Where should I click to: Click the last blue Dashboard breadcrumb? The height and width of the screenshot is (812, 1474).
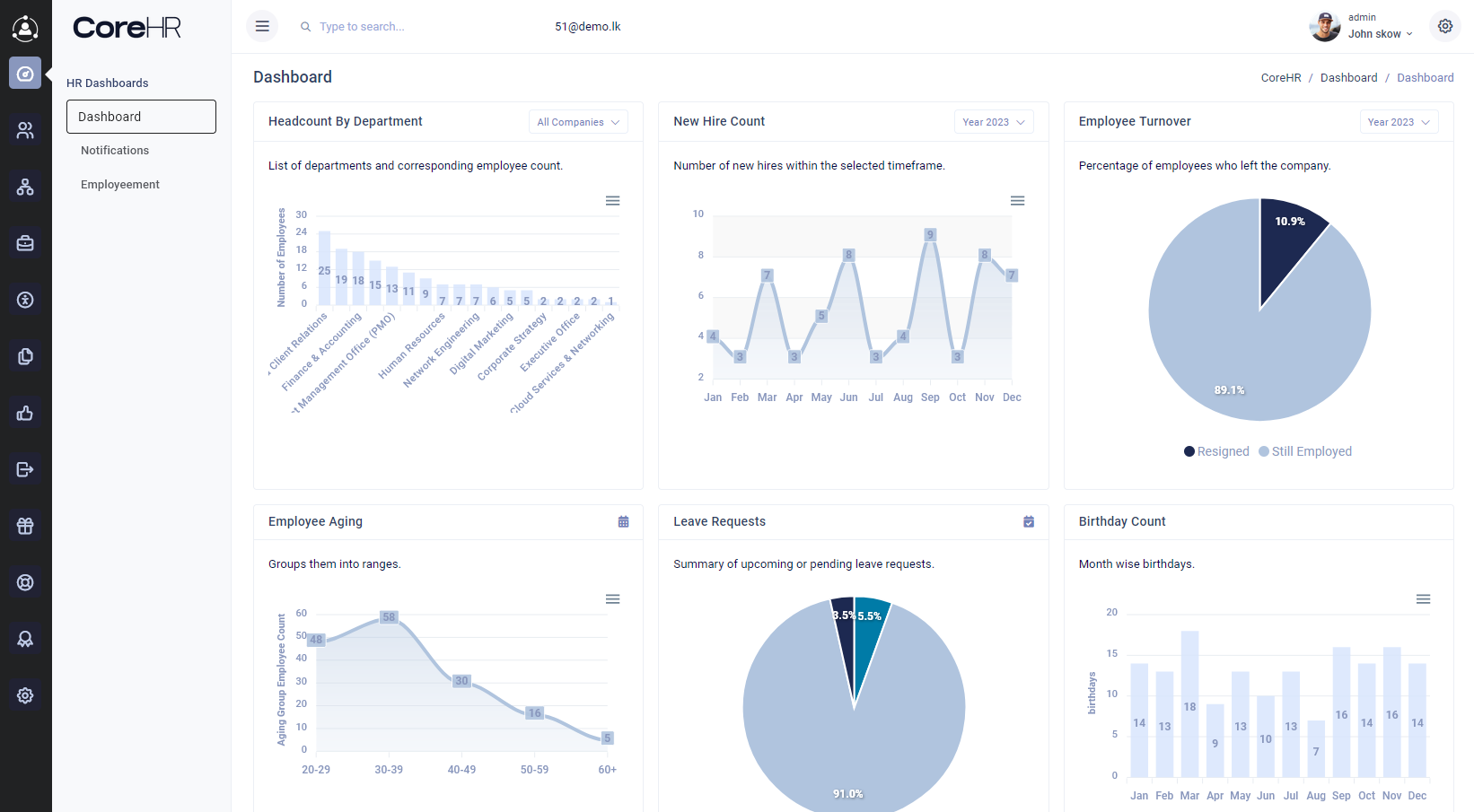(1425, 78)
